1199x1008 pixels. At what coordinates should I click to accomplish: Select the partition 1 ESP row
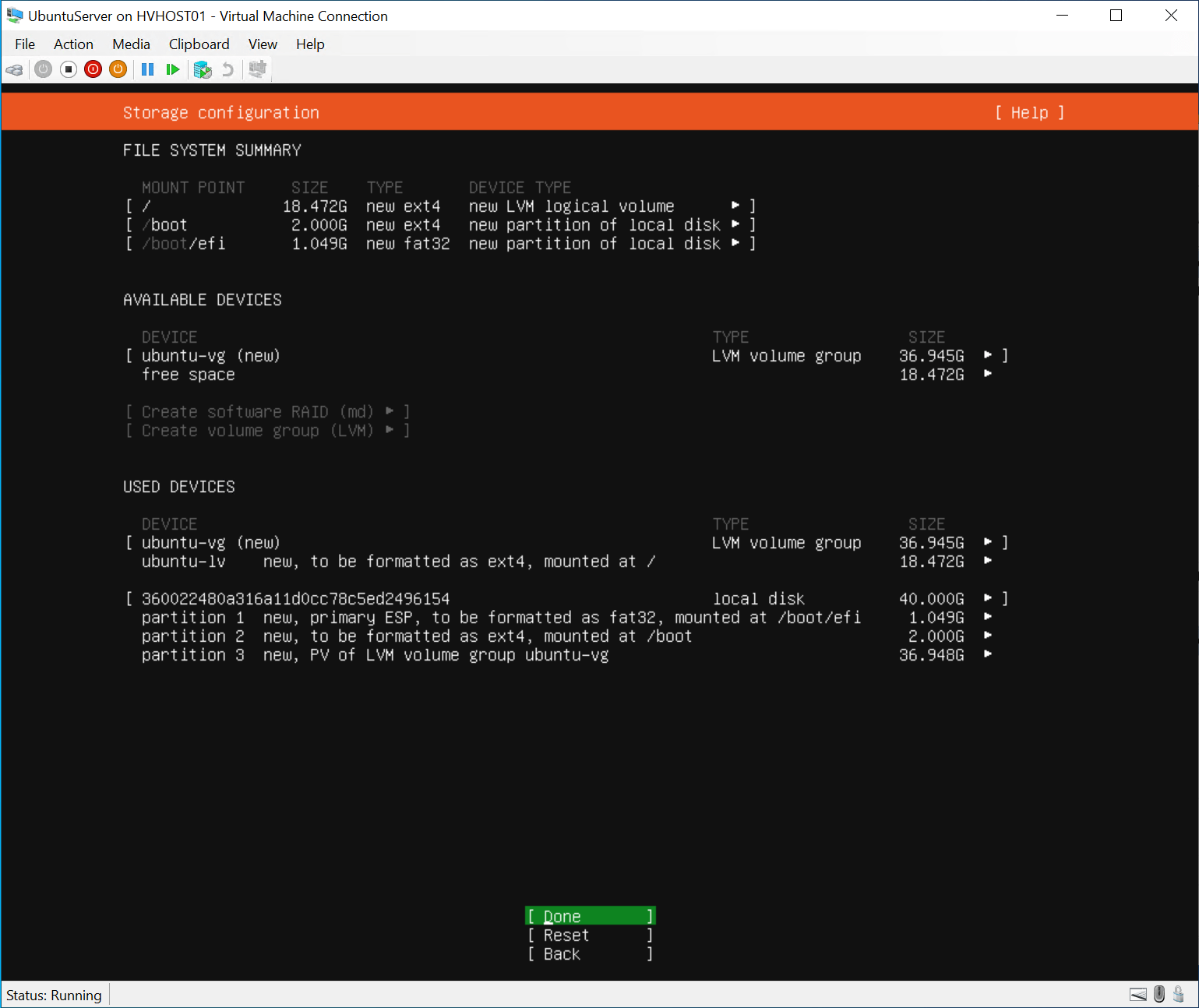click(567, 617)
